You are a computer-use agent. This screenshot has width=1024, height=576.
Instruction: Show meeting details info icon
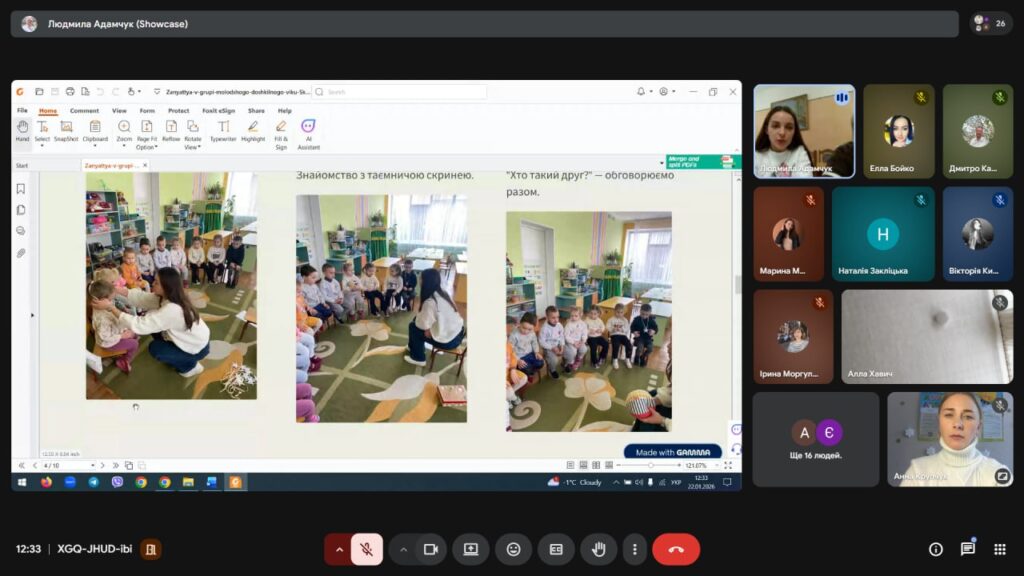pos(936,549)
